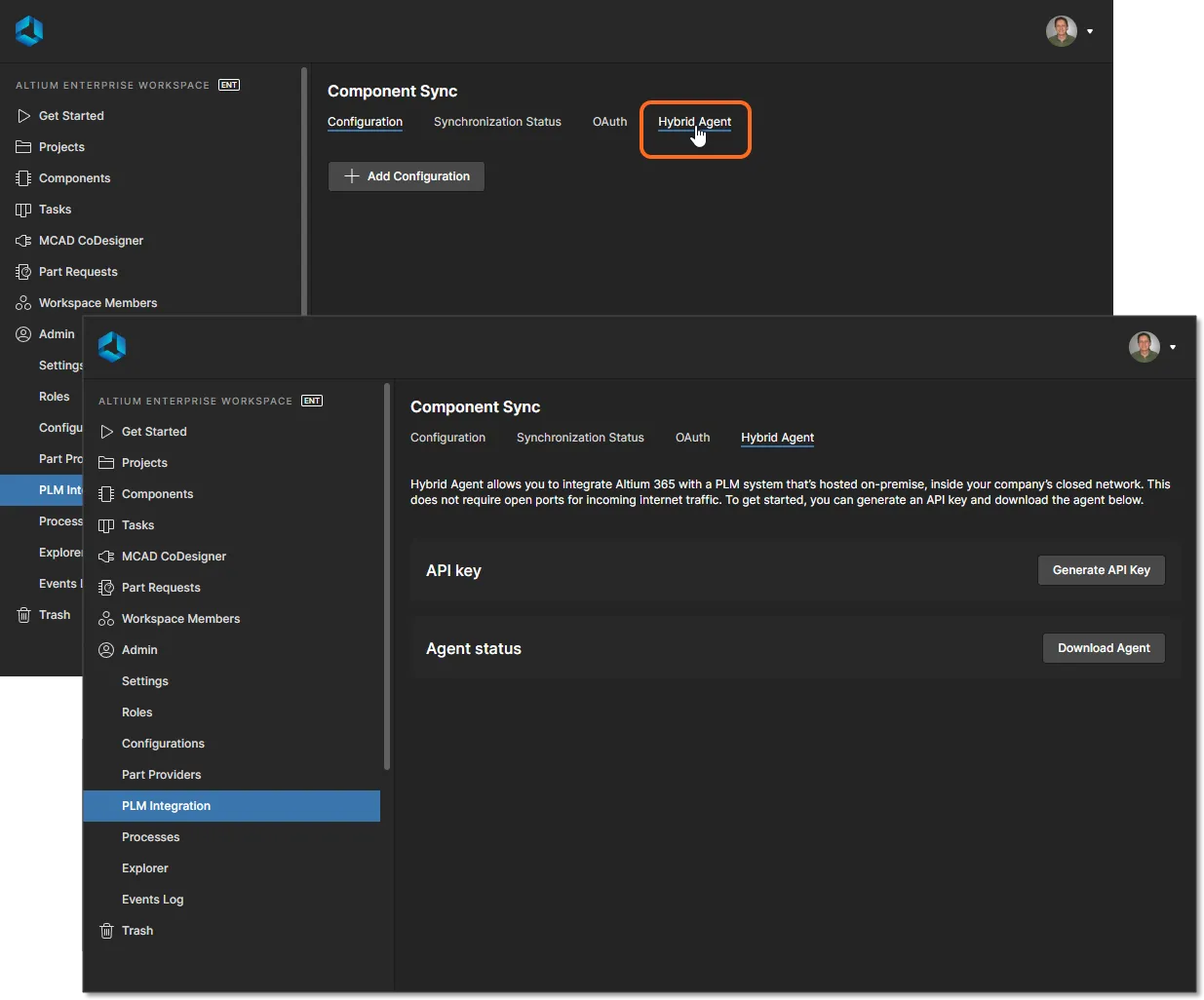Download the Hybrid Agent

pos(1104,648)
